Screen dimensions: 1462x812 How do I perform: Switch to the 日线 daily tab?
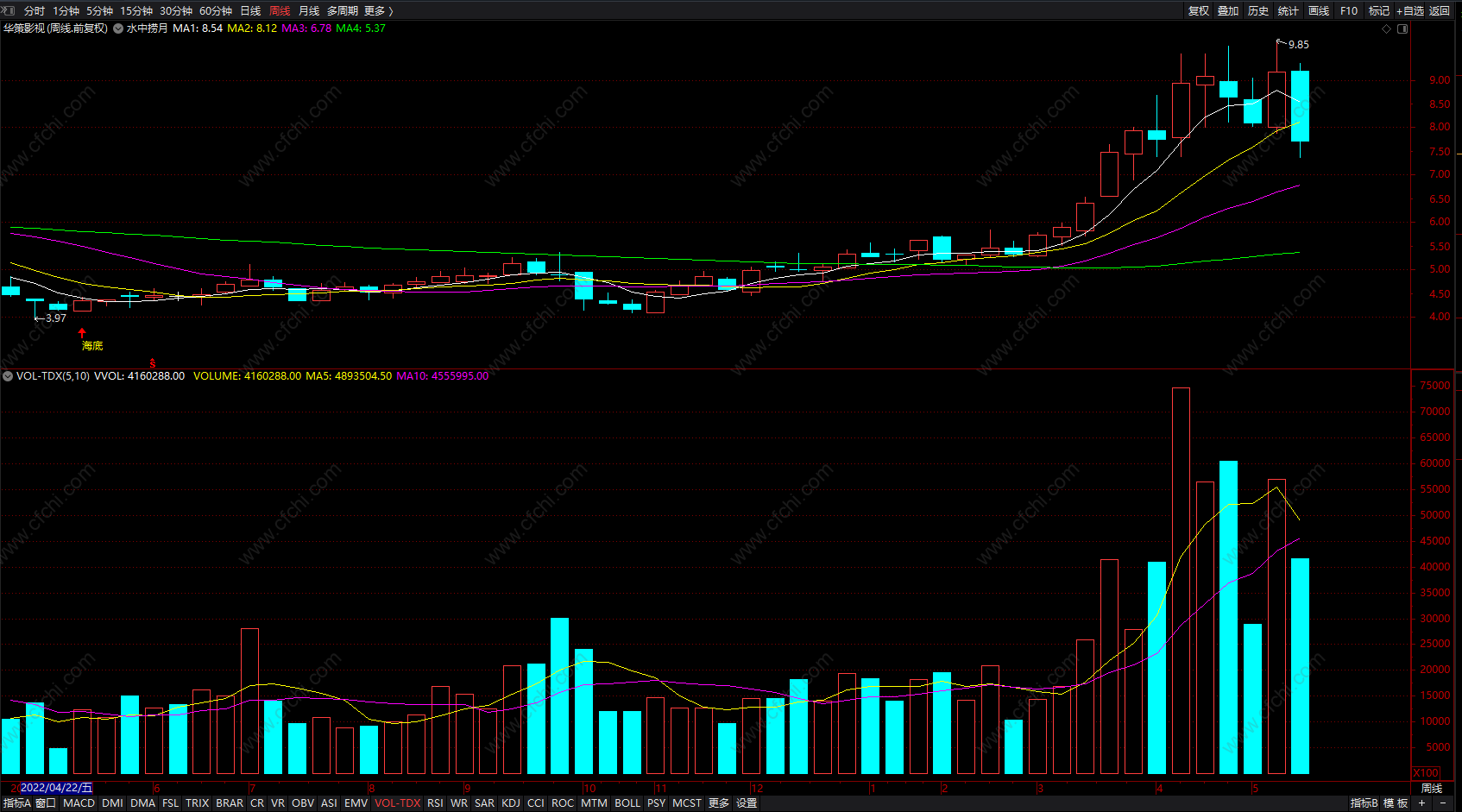250,11
